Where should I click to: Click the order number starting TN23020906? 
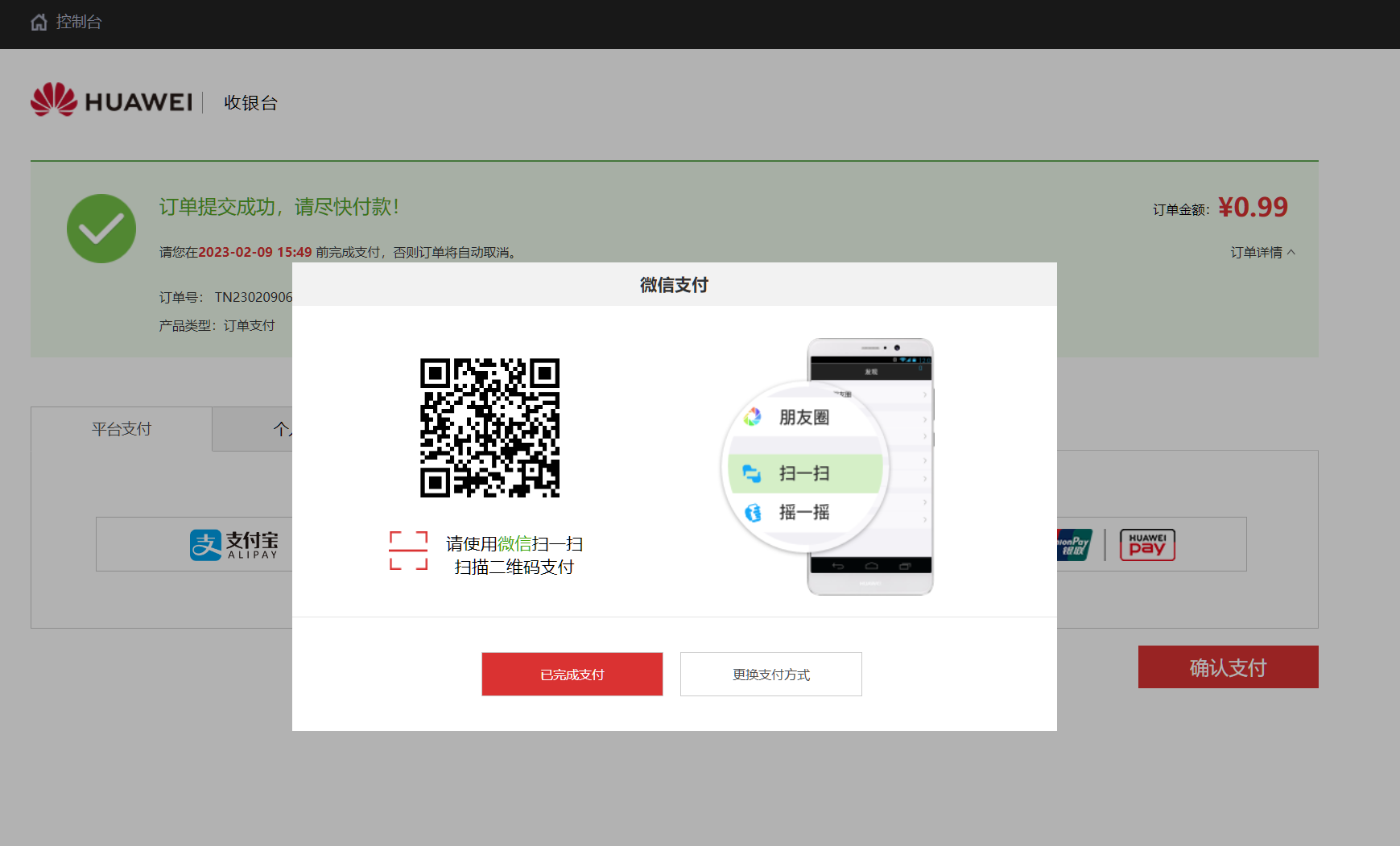coord(254,297)
